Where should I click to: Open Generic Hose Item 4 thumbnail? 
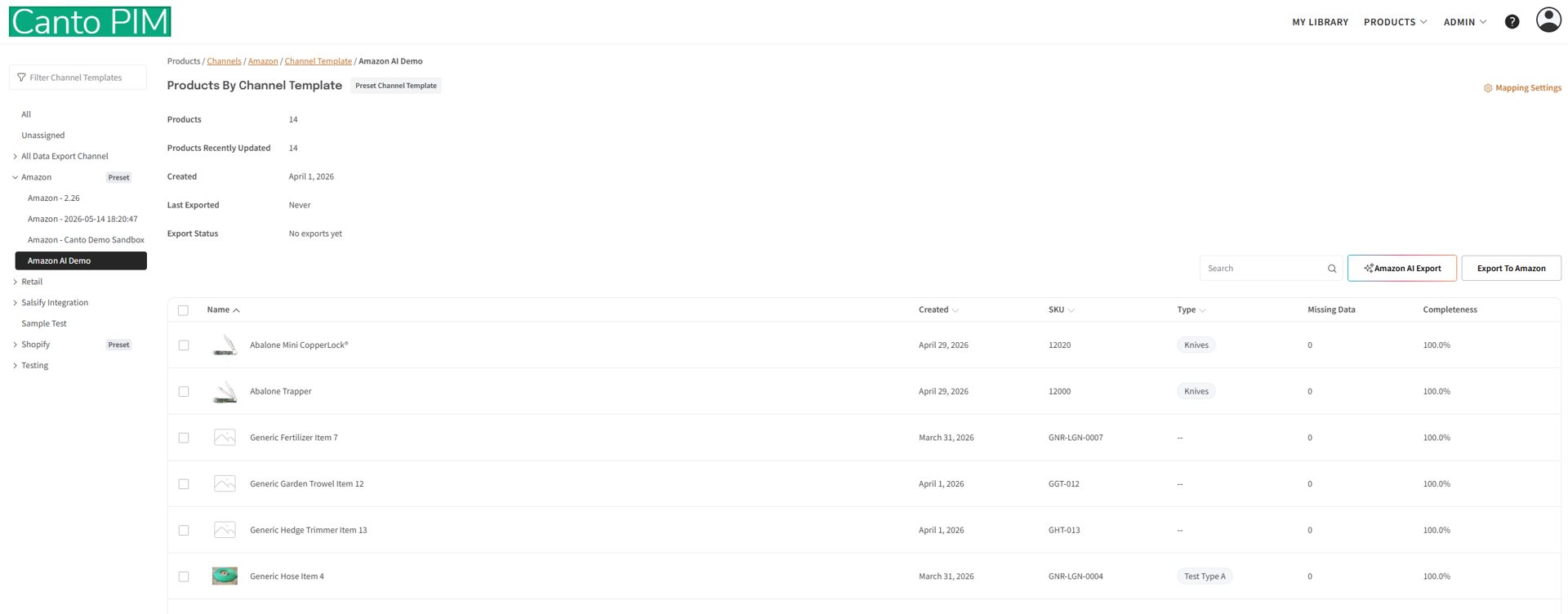pyautogui.click(x=225, y=576)
